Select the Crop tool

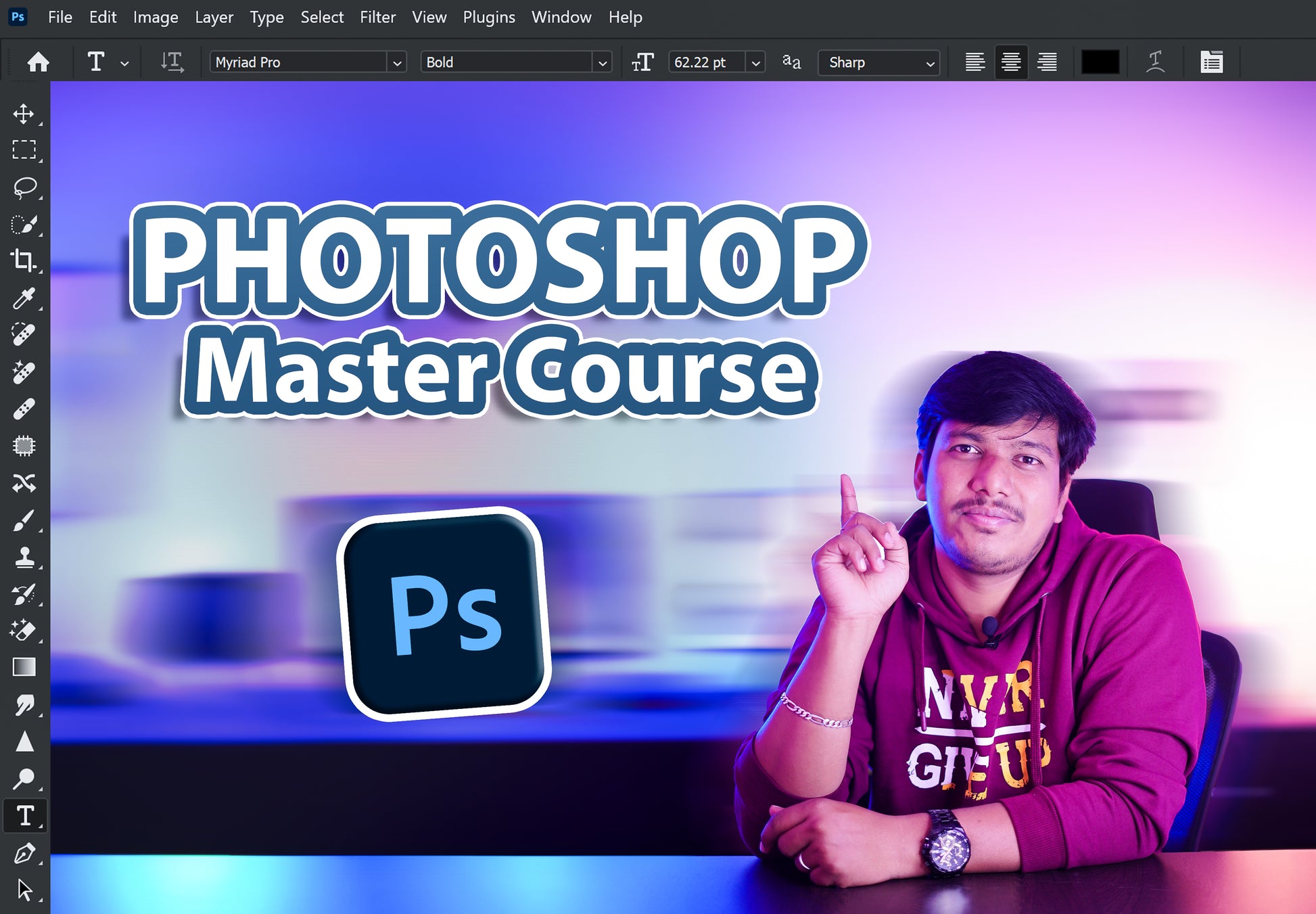(x=24, y=260)
